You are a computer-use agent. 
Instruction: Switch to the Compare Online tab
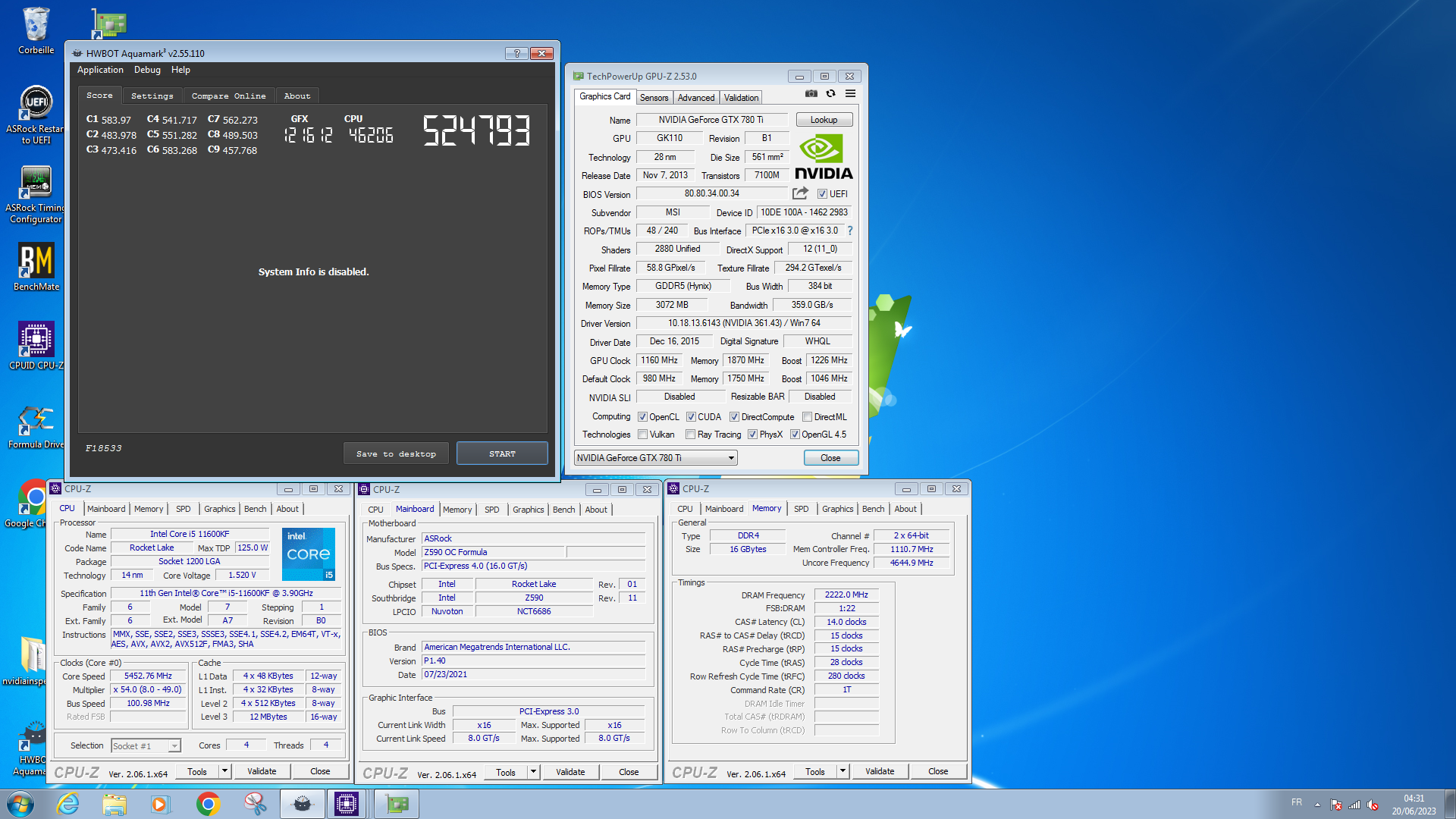click(228, 96)
